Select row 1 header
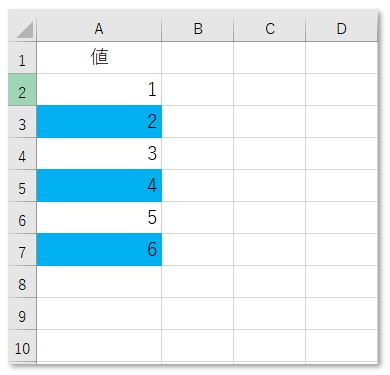 coord(22,58)
